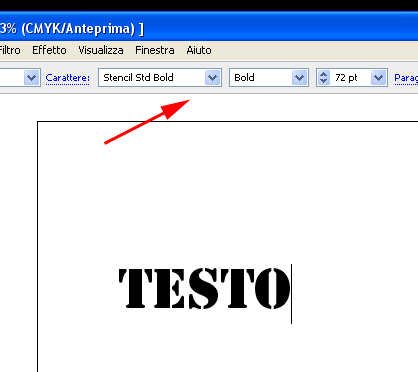Expand the font family dropdown arrow
The image size is (418, 372).
pos(213,78)
